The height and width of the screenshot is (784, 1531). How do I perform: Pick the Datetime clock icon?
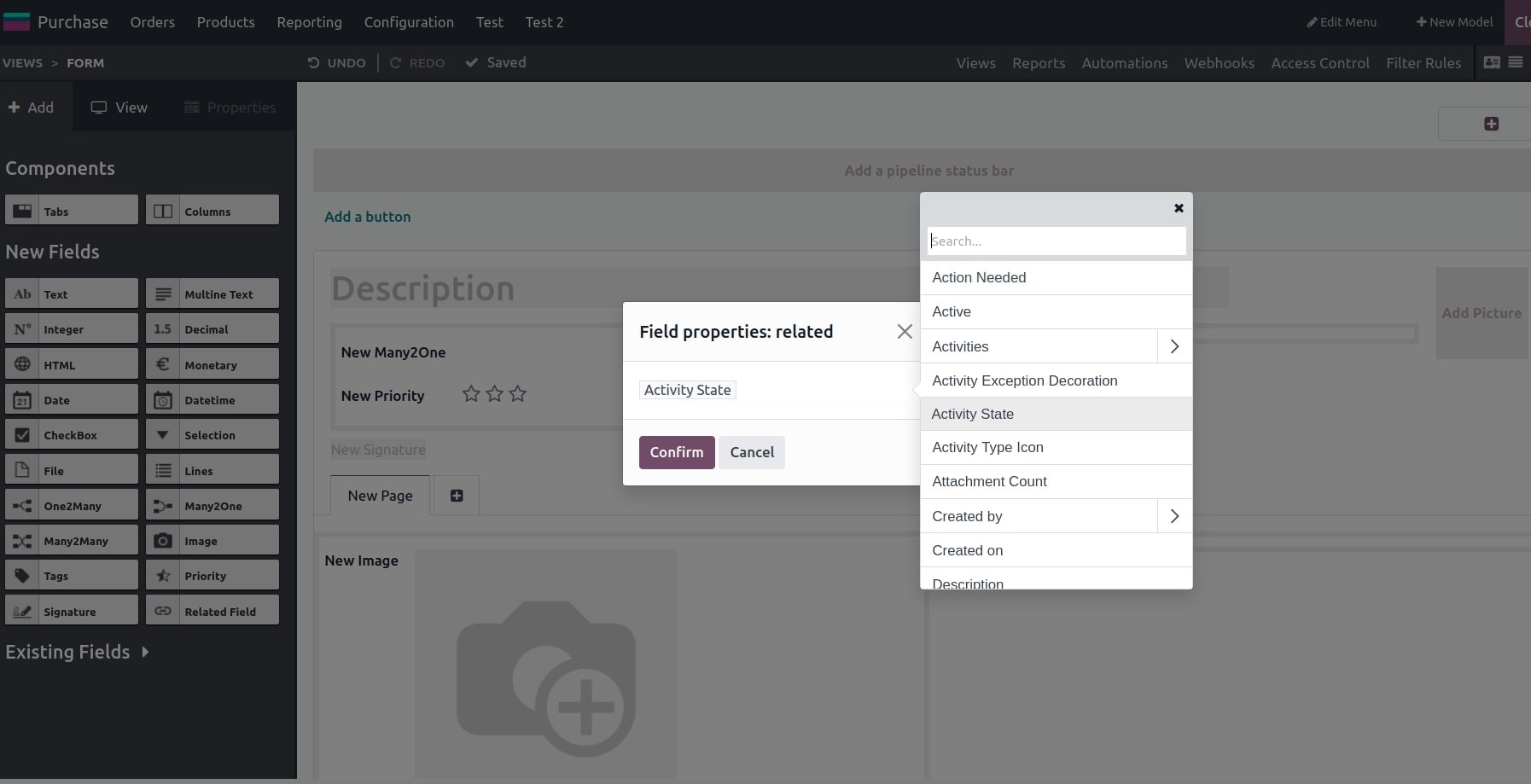click(163, 399)
